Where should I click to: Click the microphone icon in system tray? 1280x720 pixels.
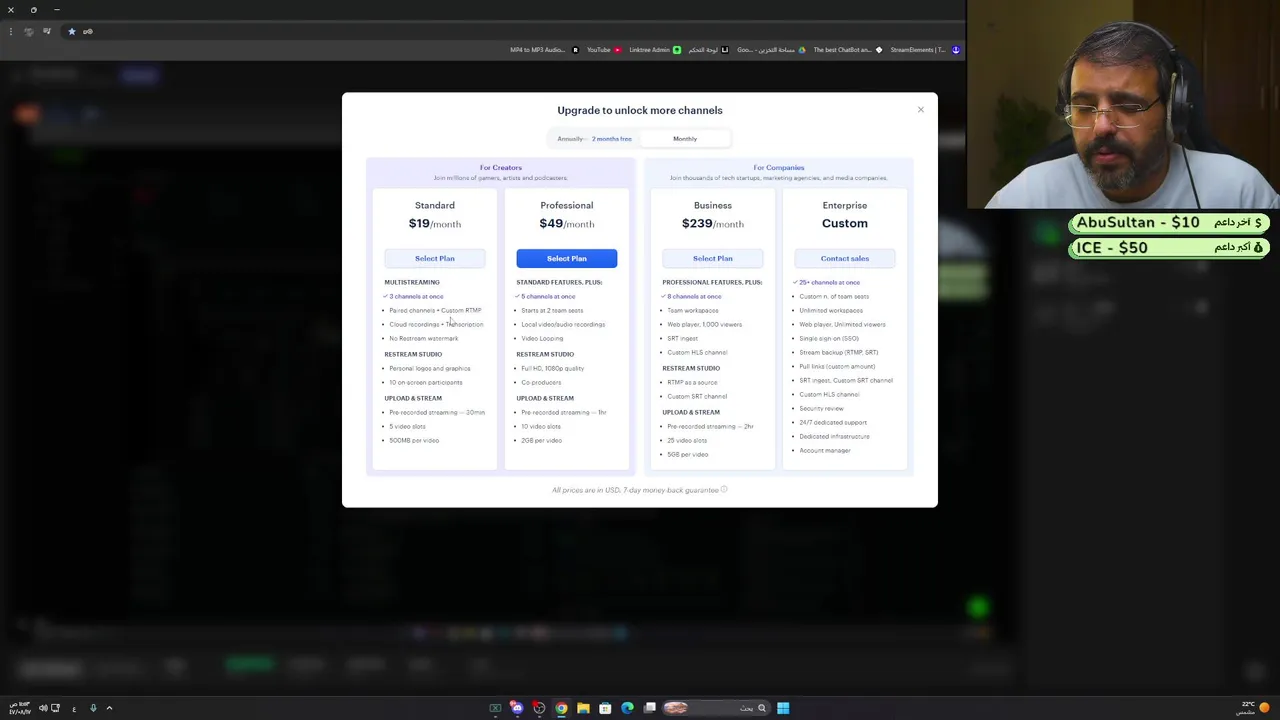93,708
